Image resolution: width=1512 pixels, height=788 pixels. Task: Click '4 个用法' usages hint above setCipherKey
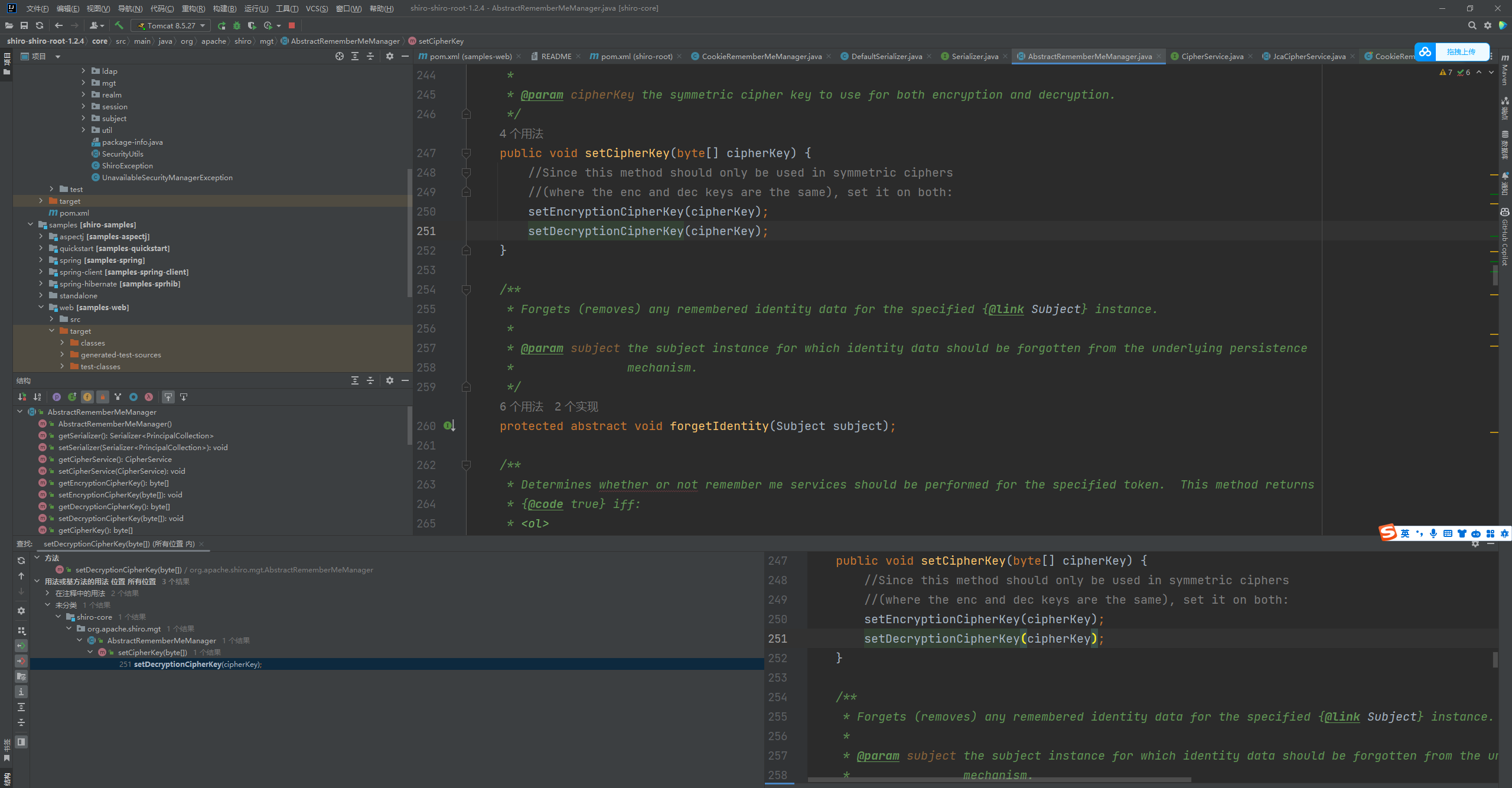(521, 133)
